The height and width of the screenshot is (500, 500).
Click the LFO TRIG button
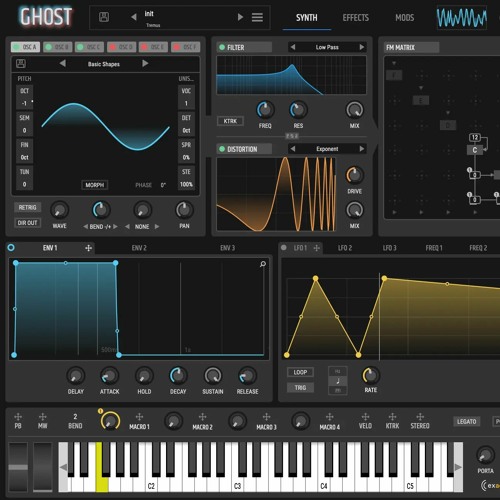(300, 387)
